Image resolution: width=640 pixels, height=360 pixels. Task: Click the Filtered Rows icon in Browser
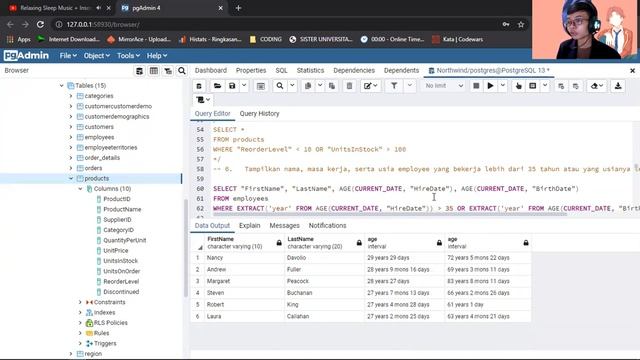(168, 71)
